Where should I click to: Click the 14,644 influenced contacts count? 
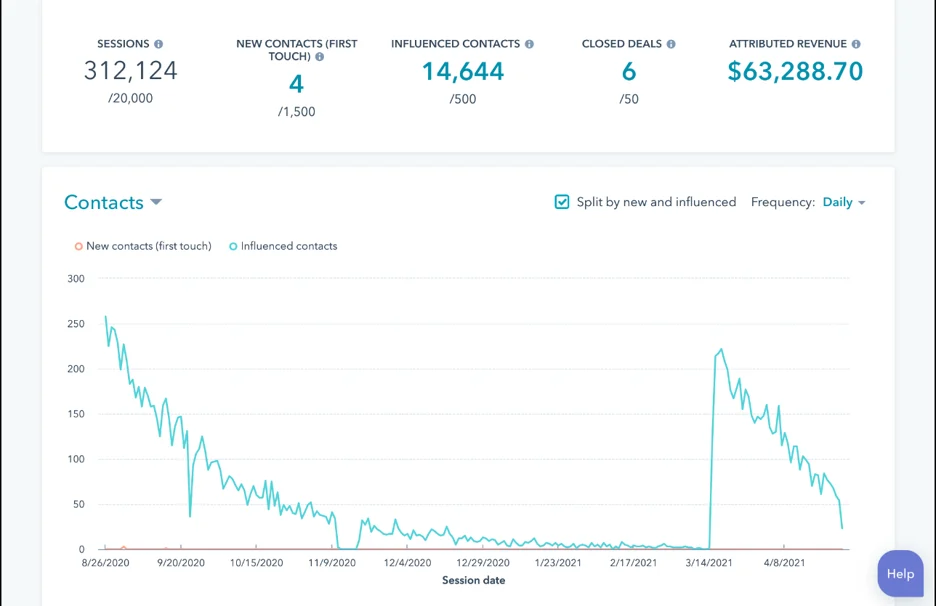[x=462, y=71]
